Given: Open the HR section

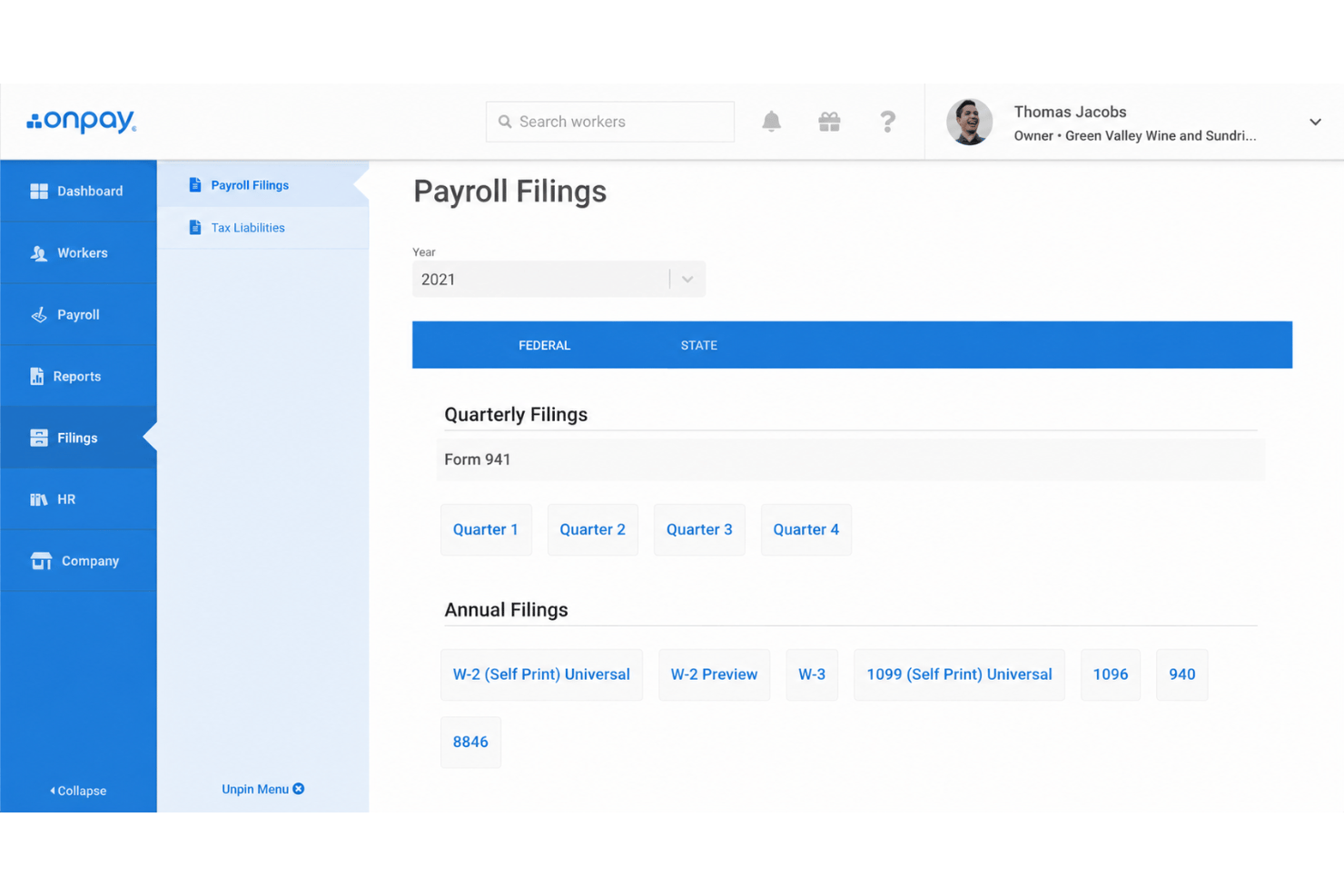Looking at the screenshot, I should [x=78, y=499].
